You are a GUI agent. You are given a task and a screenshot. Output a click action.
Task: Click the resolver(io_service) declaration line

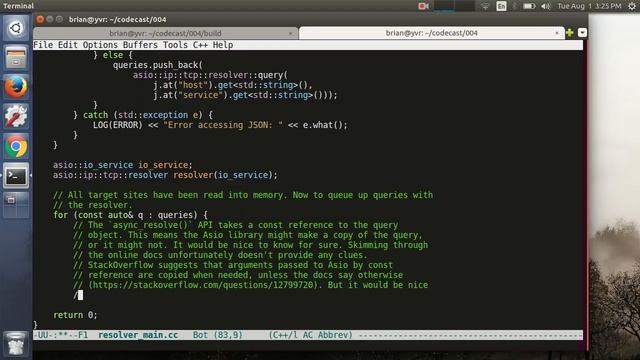point(165,175)
